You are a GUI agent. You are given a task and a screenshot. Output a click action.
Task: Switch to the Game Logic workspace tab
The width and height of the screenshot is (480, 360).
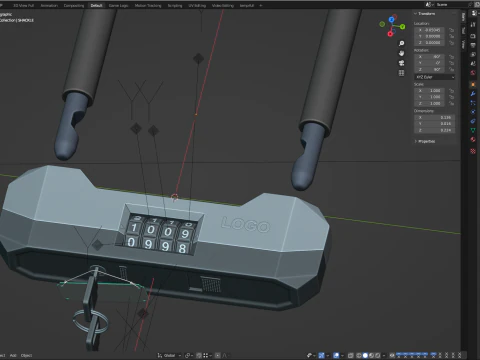(x=118, y=5)
